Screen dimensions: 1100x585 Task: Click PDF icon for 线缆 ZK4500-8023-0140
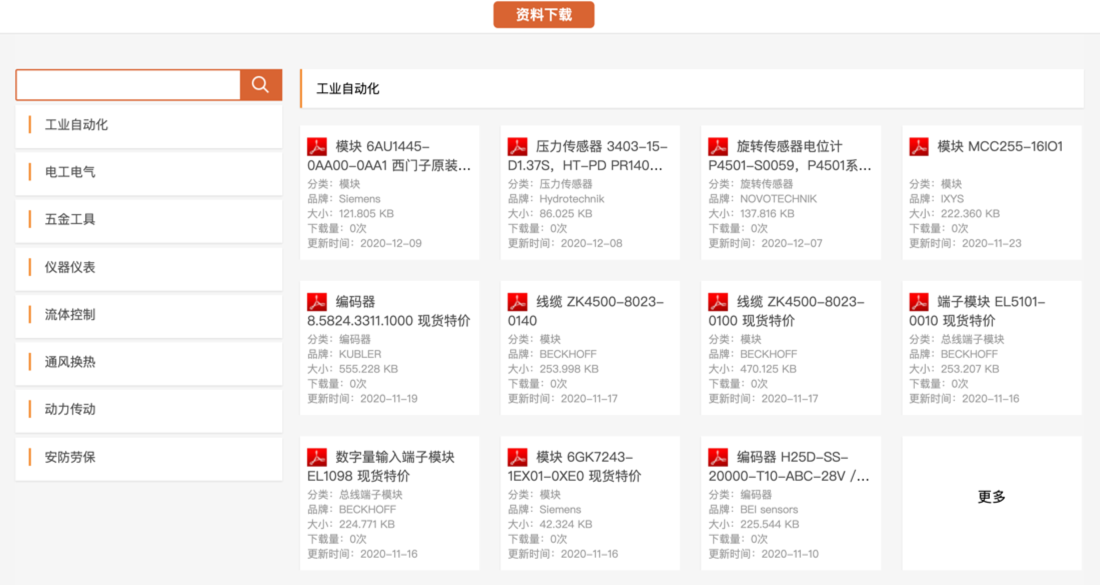coord(517,302)
